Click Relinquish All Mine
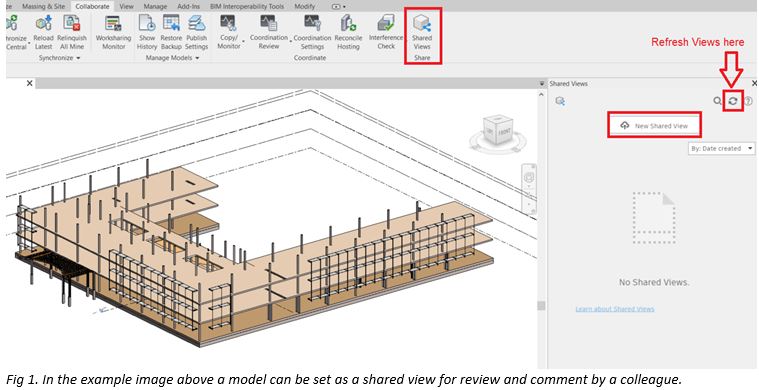The height and width of the screenshot is (390, 759). (x=72, y=32)
